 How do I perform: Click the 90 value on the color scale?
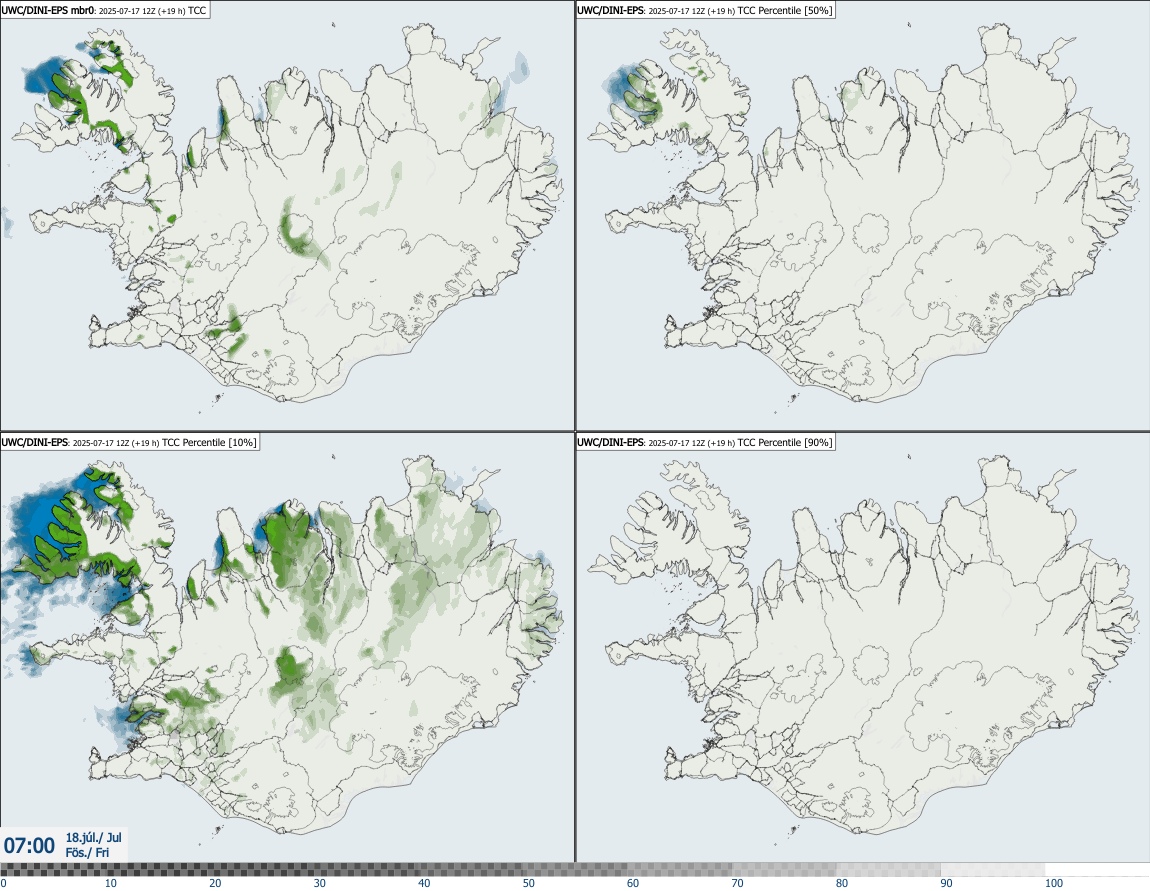(946, 883)
